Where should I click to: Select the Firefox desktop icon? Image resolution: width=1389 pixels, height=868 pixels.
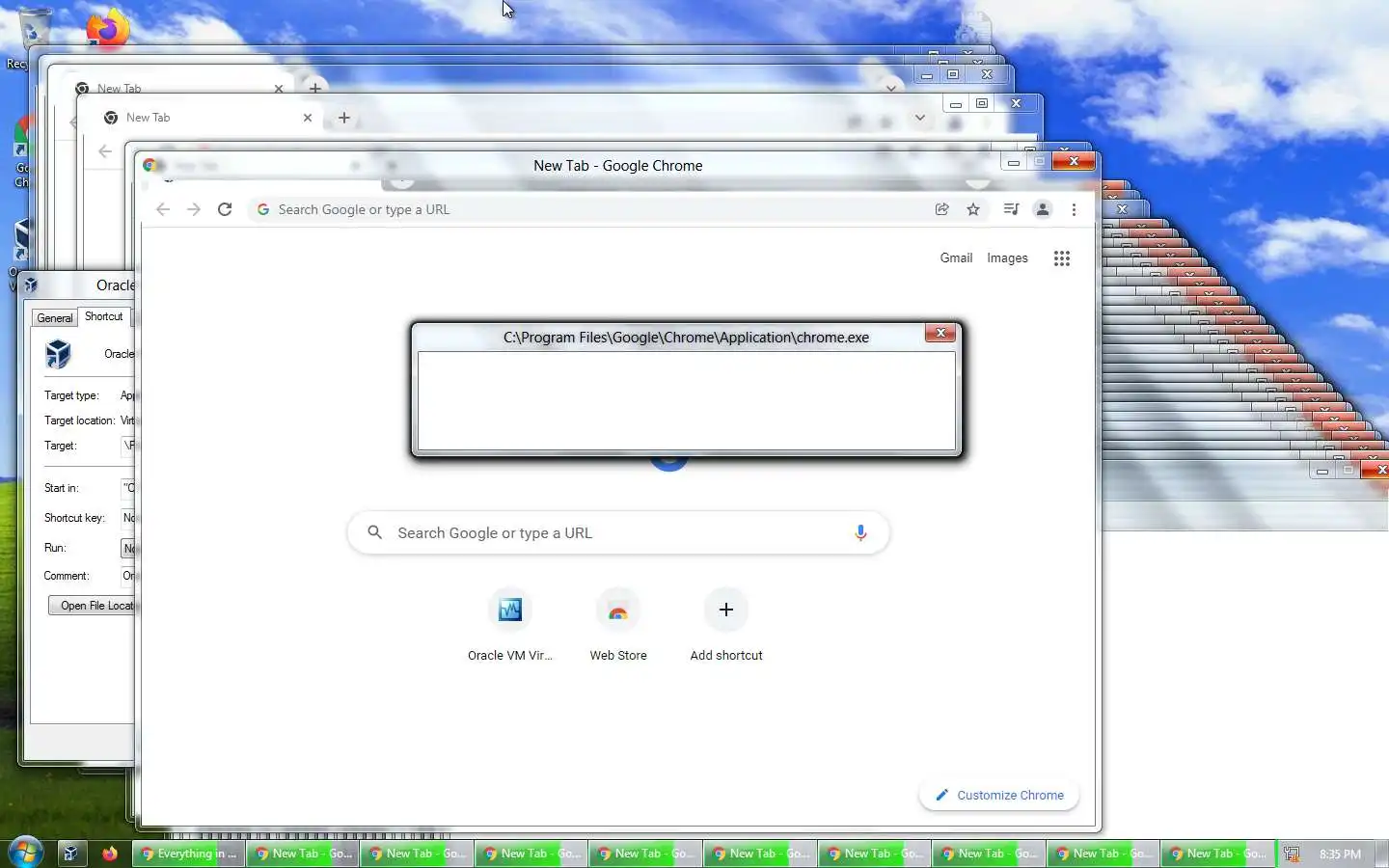point(107,28)
